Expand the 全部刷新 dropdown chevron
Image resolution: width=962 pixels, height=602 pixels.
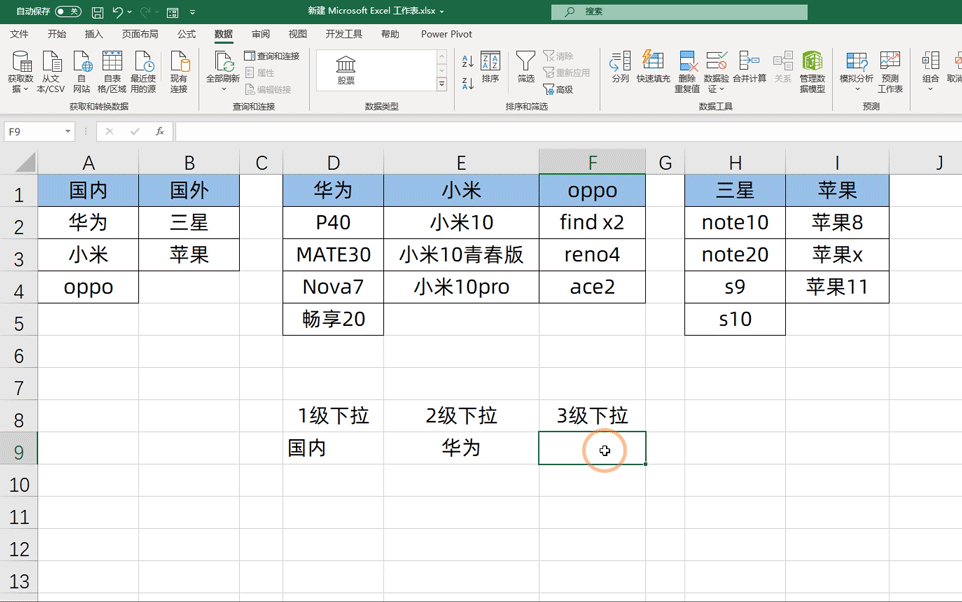223,90
